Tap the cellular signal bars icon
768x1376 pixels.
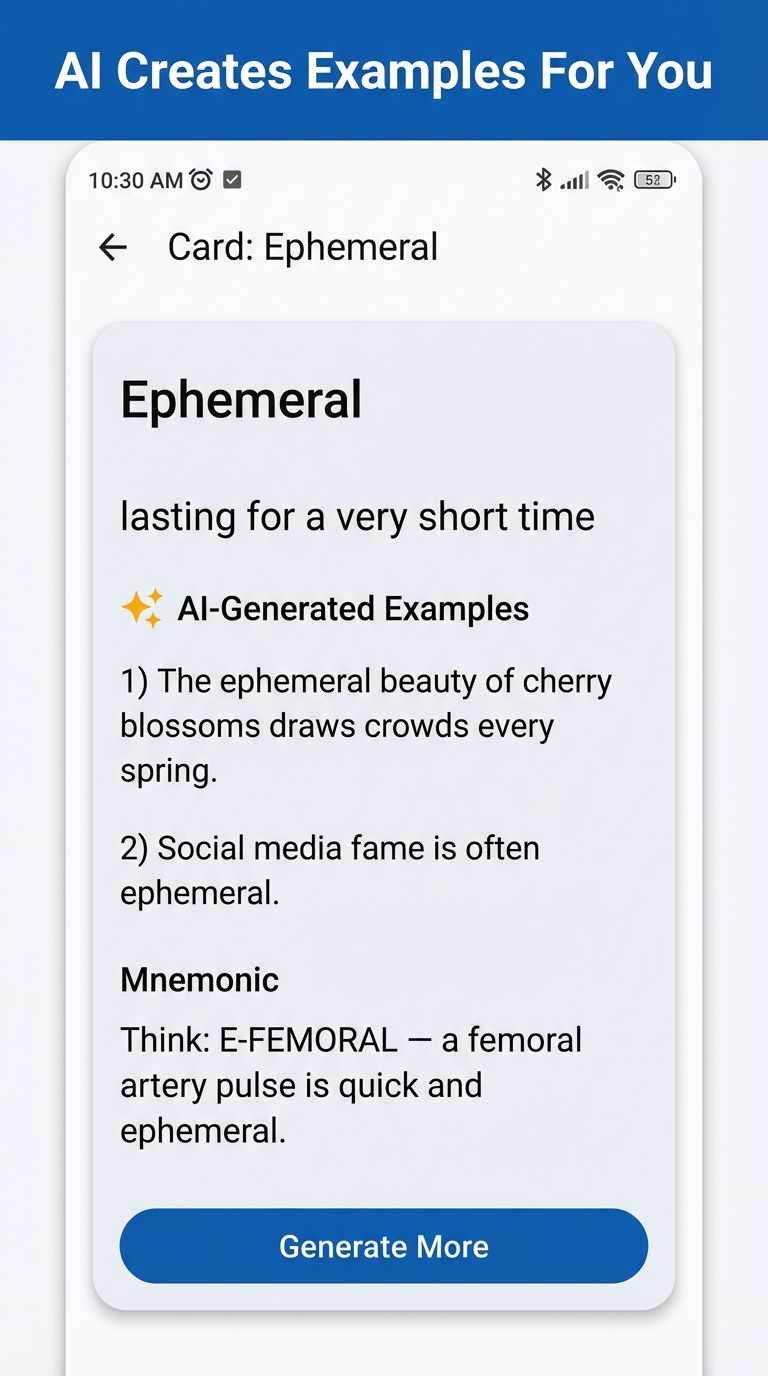575,181
